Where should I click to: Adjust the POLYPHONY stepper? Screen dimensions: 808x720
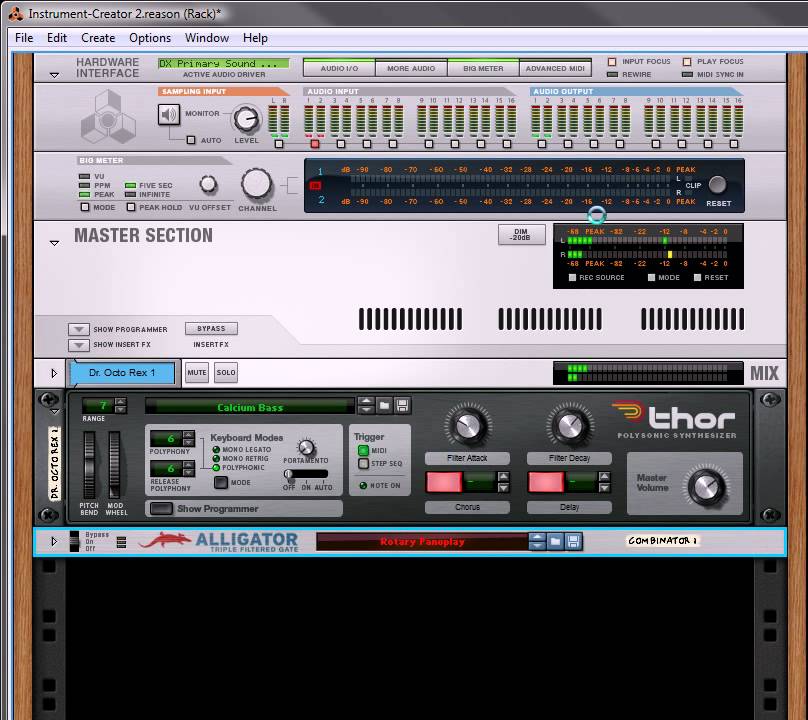click(x=189, y=439)
